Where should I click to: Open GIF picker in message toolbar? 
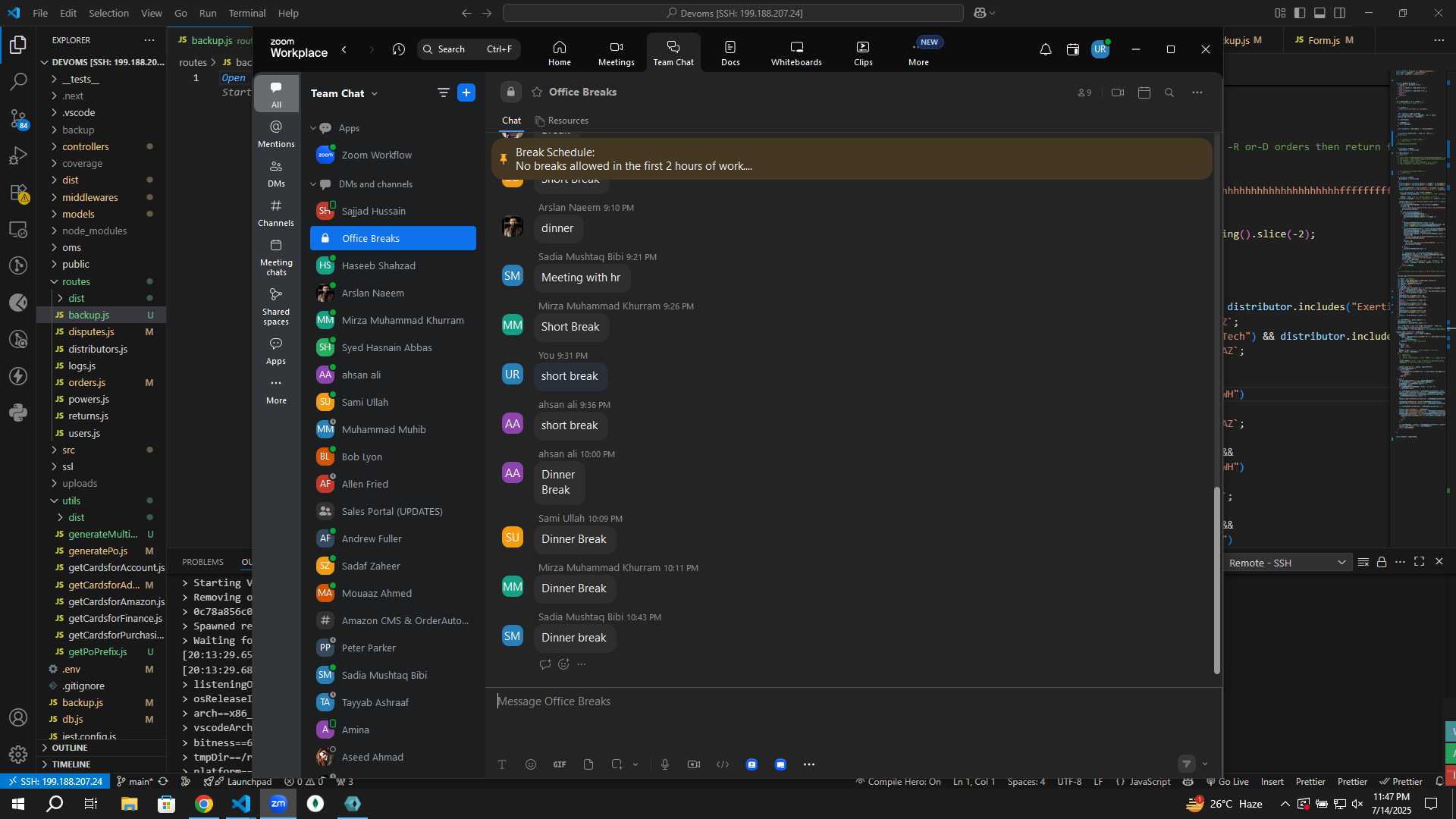click(560, 764)
